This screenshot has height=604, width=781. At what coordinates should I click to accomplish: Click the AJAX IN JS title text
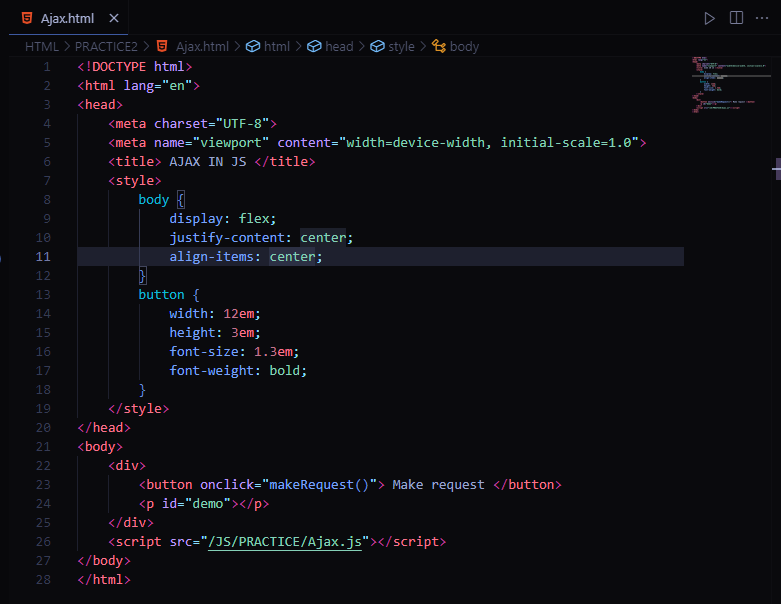click(x=208, y=162)
